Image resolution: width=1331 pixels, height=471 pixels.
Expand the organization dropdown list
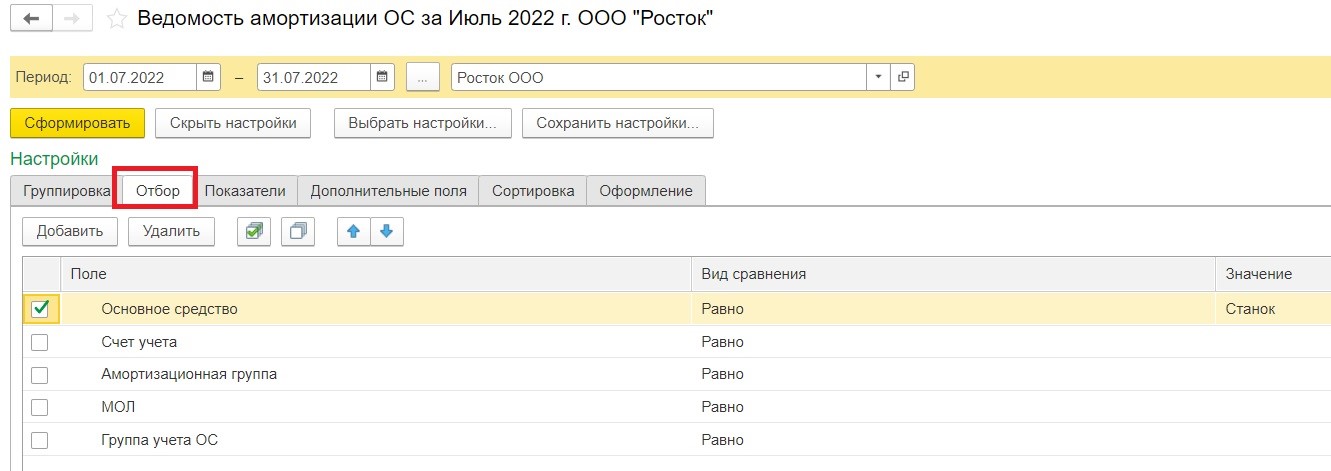point(879,77)
